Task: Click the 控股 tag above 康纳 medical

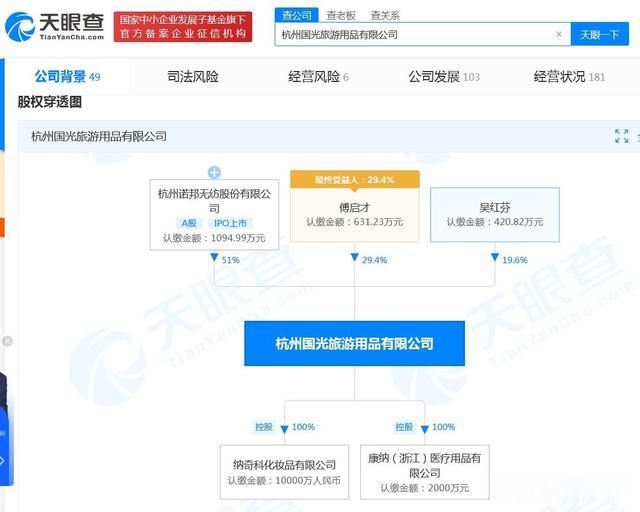Action: [x=404, y=427]
